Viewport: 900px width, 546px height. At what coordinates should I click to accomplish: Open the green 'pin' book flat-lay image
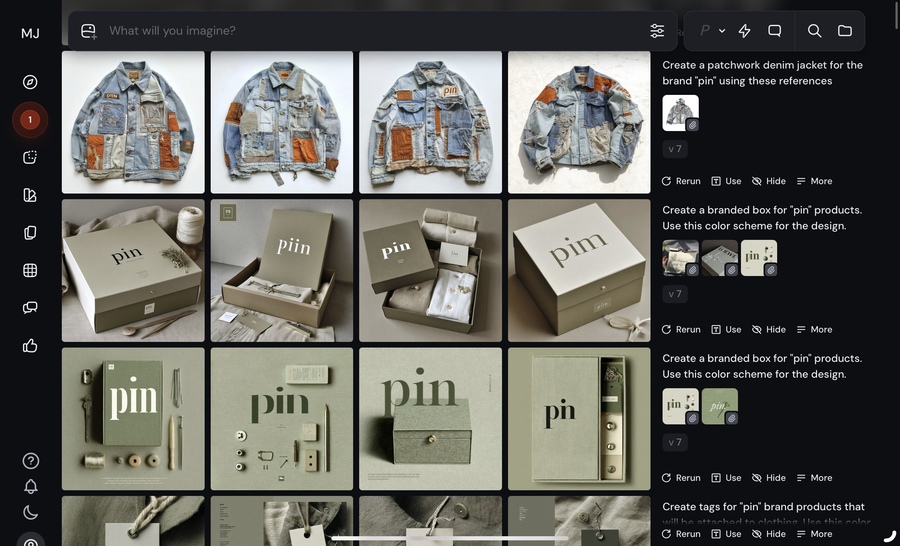pyautogui.click(x=133, y=419)
